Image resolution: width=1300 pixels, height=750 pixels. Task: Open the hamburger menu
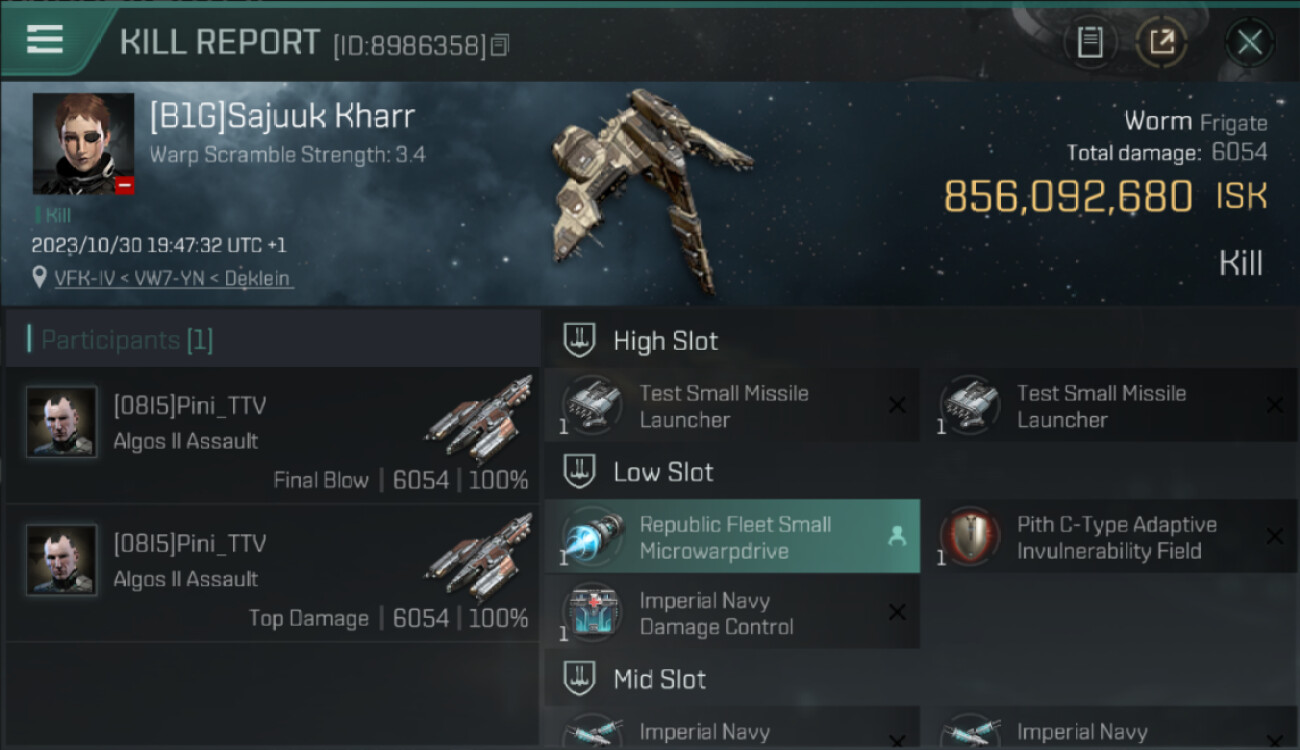[45, 40]
